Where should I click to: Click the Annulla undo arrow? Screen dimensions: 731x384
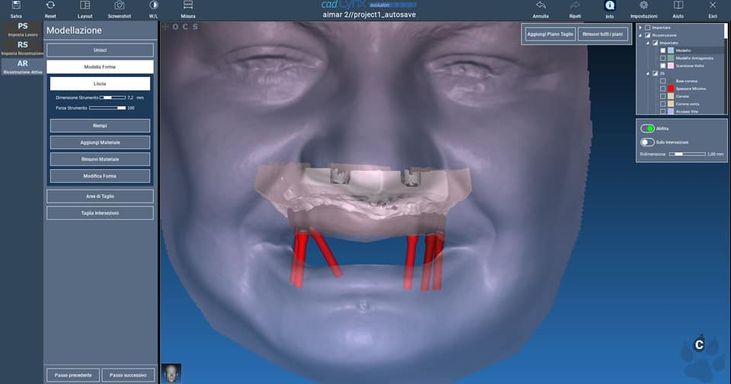[541, 6]
